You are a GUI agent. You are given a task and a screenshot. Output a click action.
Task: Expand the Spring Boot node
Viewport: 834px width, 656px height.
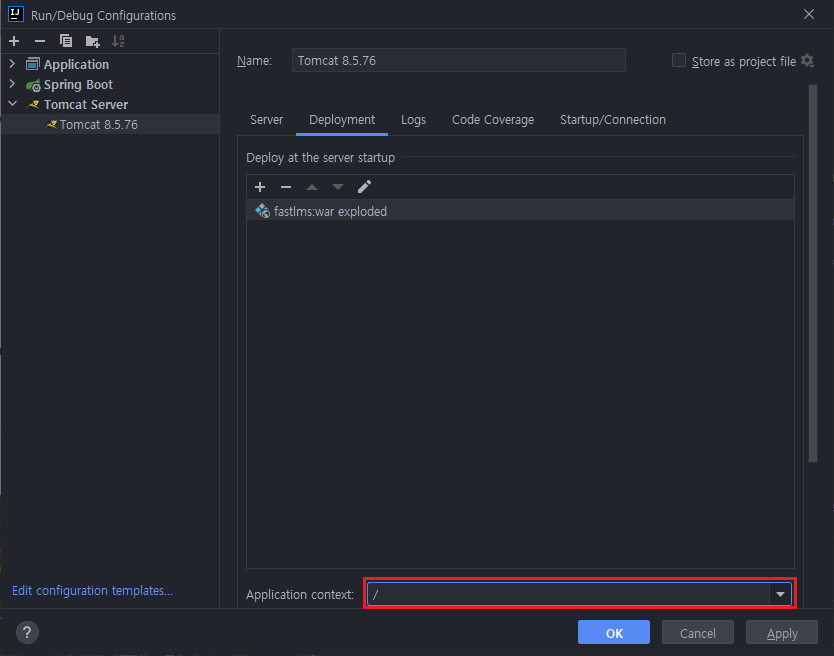pos(12,84)
